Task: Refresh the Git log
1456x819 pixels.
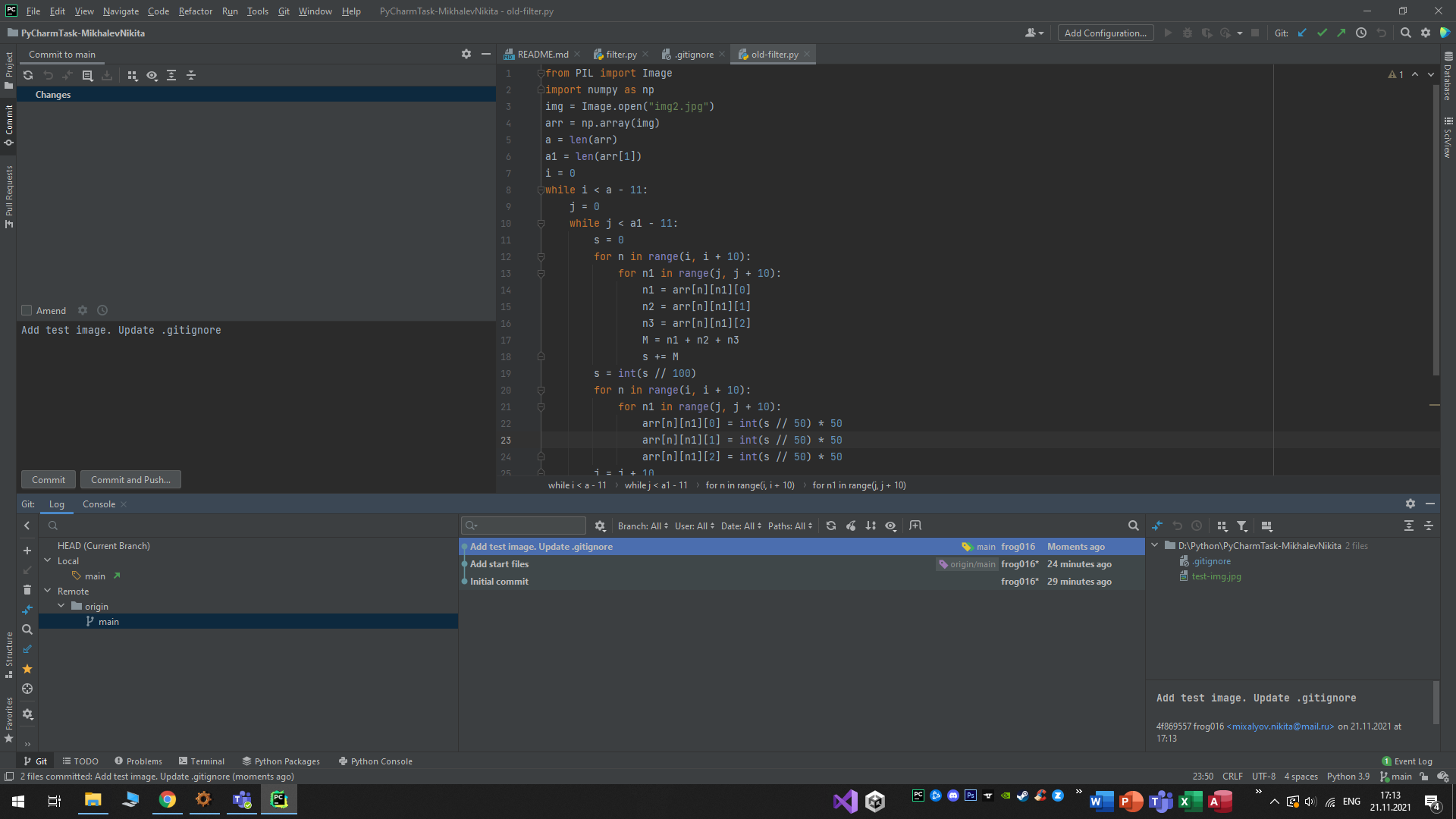Action: pyautogui.click(x=831, y=526)
